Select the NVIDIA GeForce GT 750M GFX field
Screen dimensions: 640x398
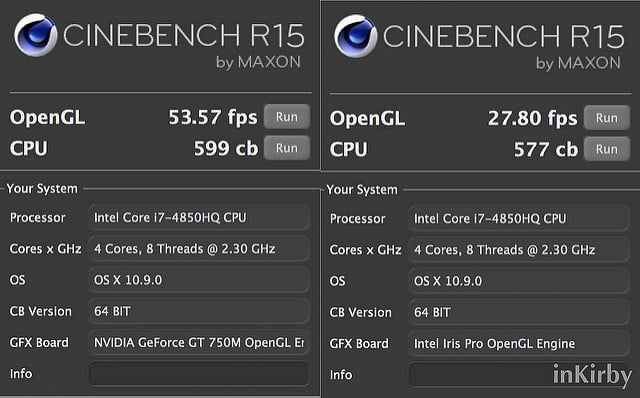coord(199,342)
